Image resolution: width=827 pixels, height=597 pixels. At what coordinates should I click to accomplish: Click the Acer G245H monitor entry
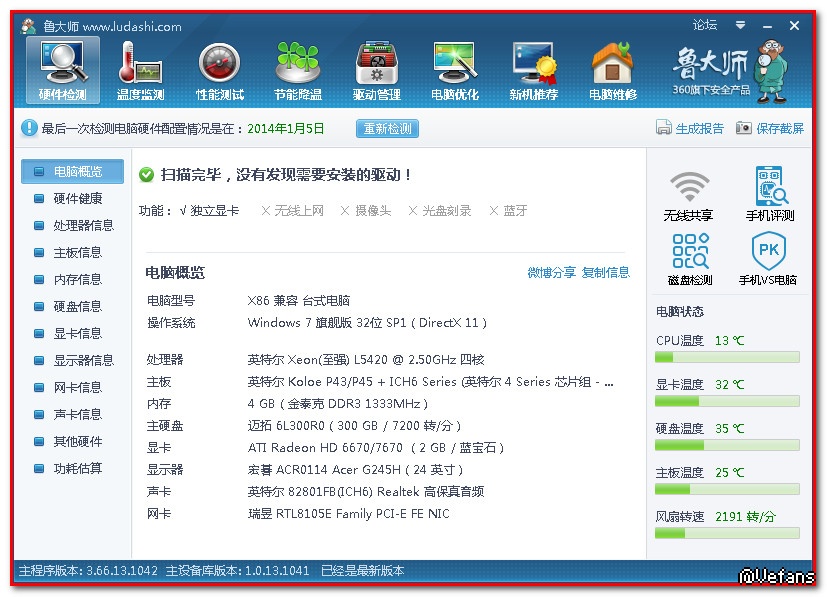(x=355, y=469)
